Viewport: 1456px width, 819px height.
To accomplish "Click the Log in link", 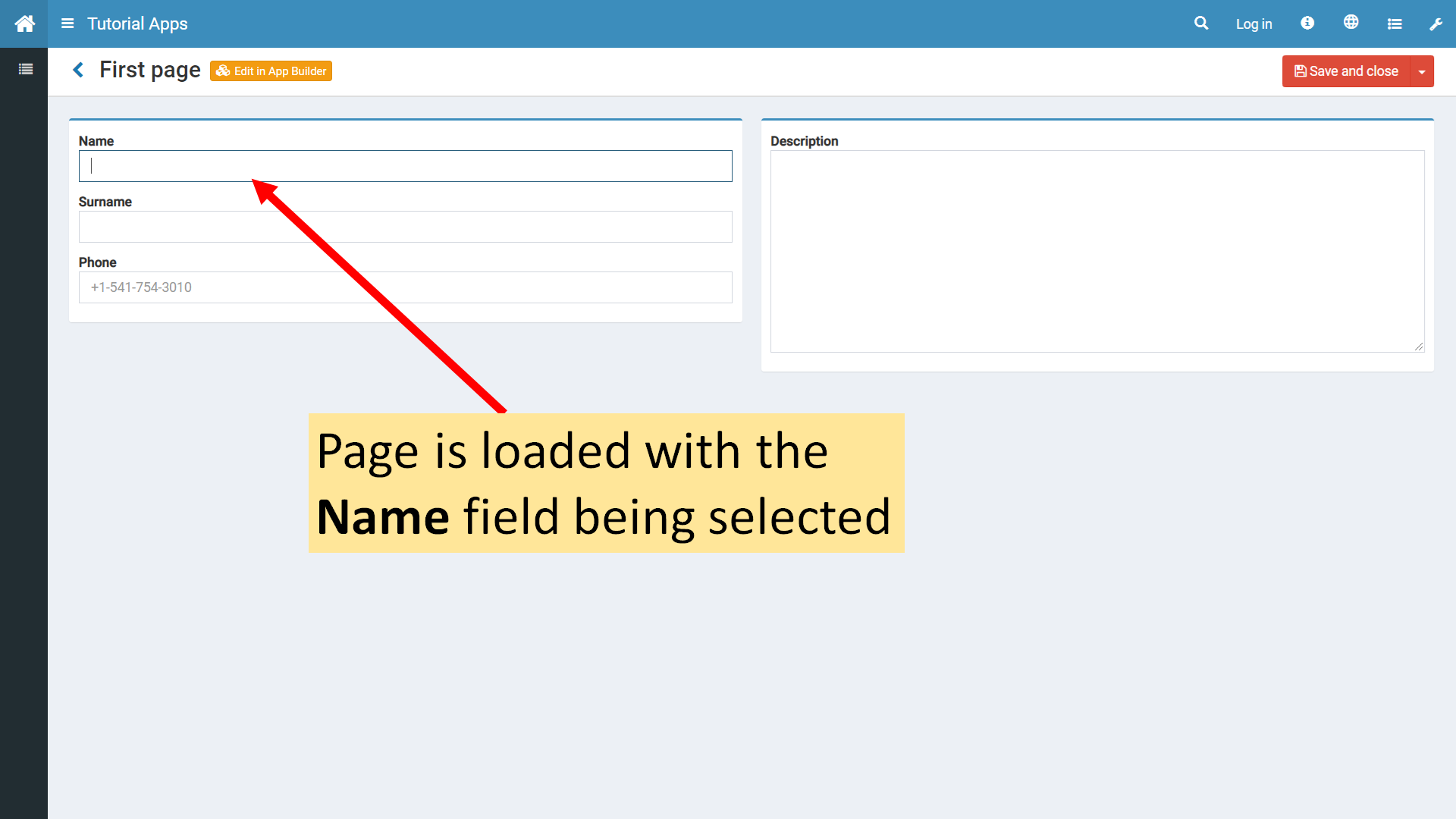I will pyautogui.click(x=1254, y=24).
